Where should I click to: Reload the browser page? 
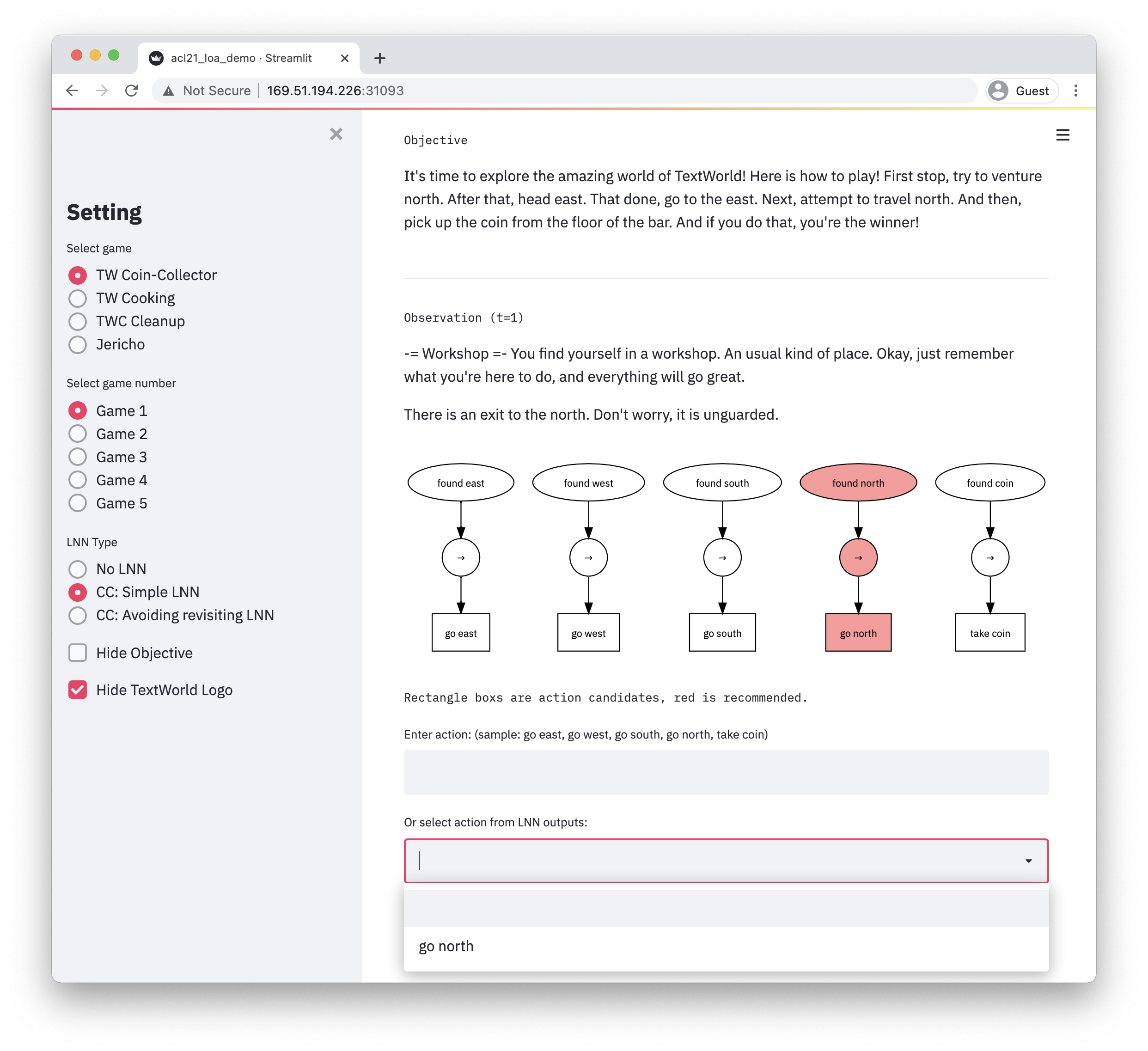132,91
